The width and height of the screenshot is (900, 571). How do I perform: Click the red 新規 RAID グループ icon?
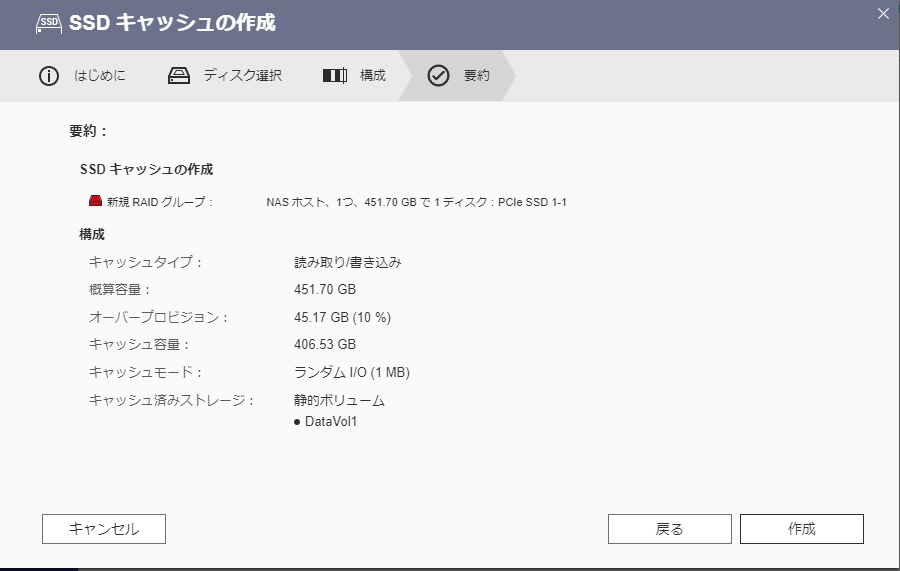point(95,201)
